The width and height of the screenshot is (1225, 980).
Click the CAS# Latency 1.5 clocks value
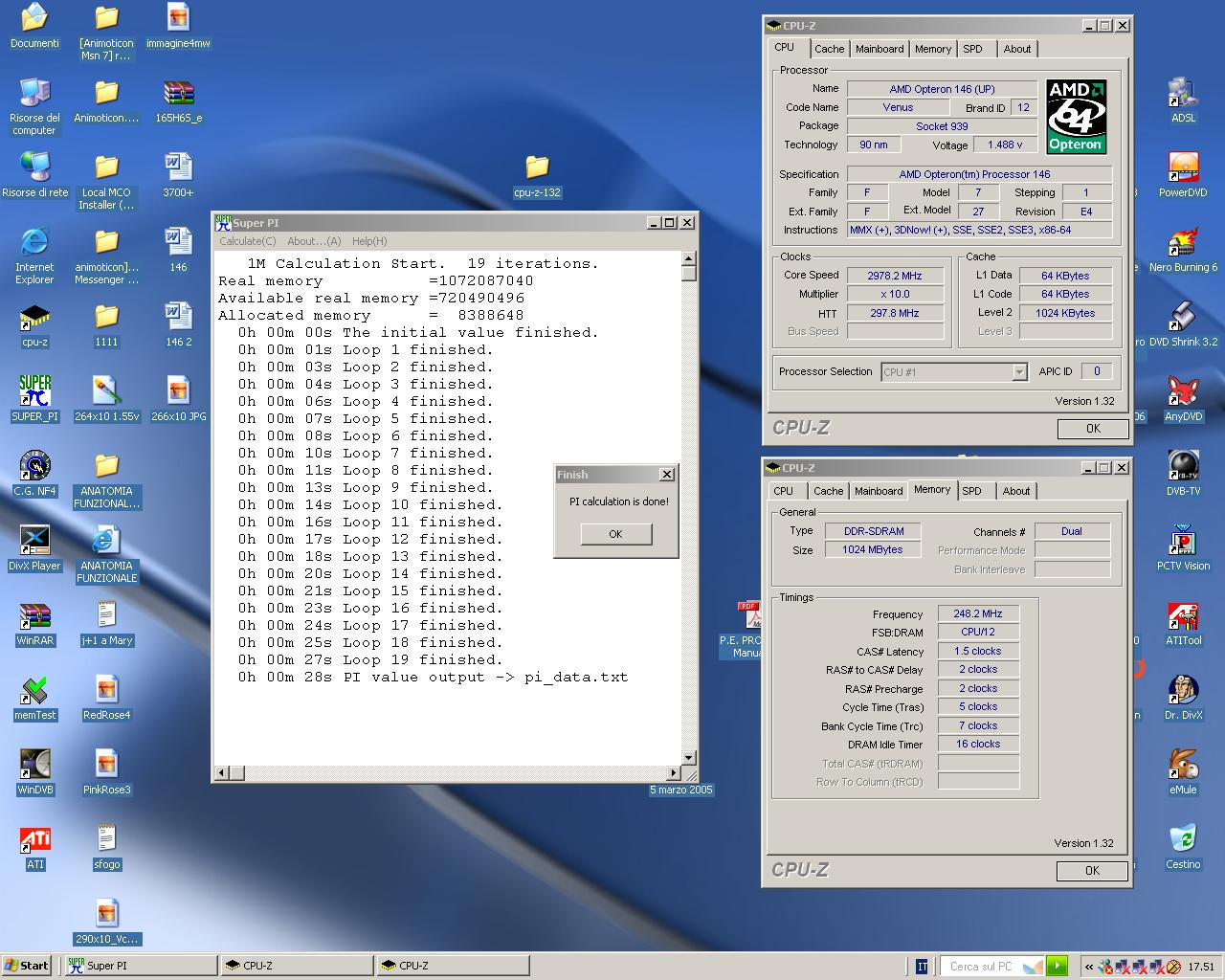pos(977,651)
